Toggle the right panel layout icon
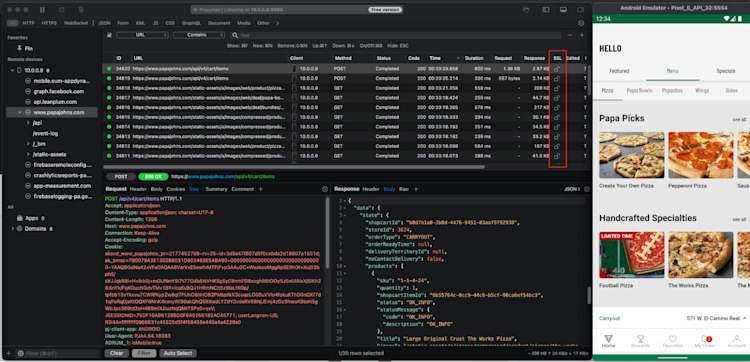The image size is (750, 362). [x=580, y=10]
